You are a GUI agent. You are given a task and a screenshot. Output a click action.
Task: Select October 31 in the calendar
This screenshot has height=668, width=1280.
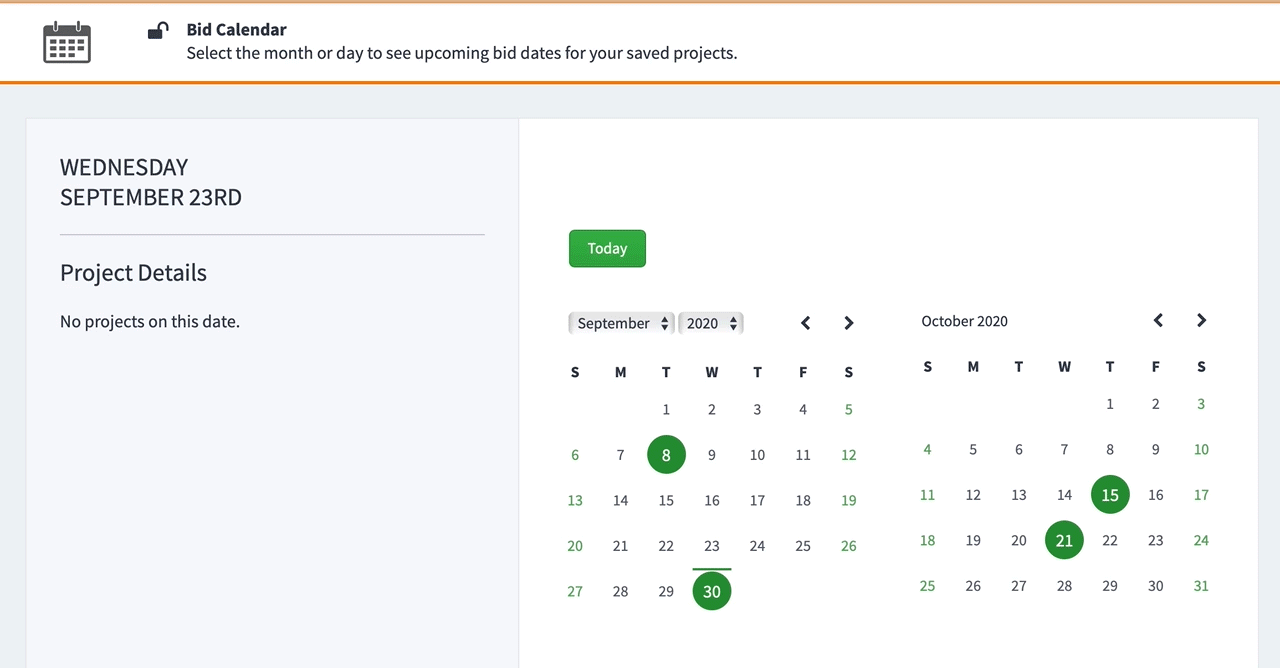[x=1201, y=586]
